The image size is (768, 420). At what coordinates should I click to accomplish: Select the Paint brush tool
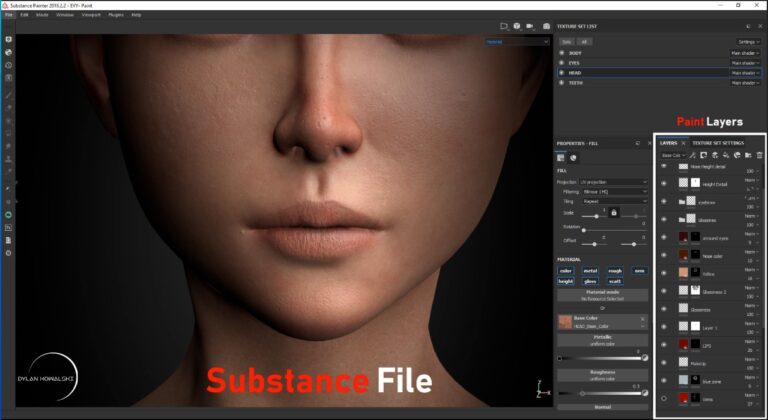pyautogui.click(x=8, y=95)
